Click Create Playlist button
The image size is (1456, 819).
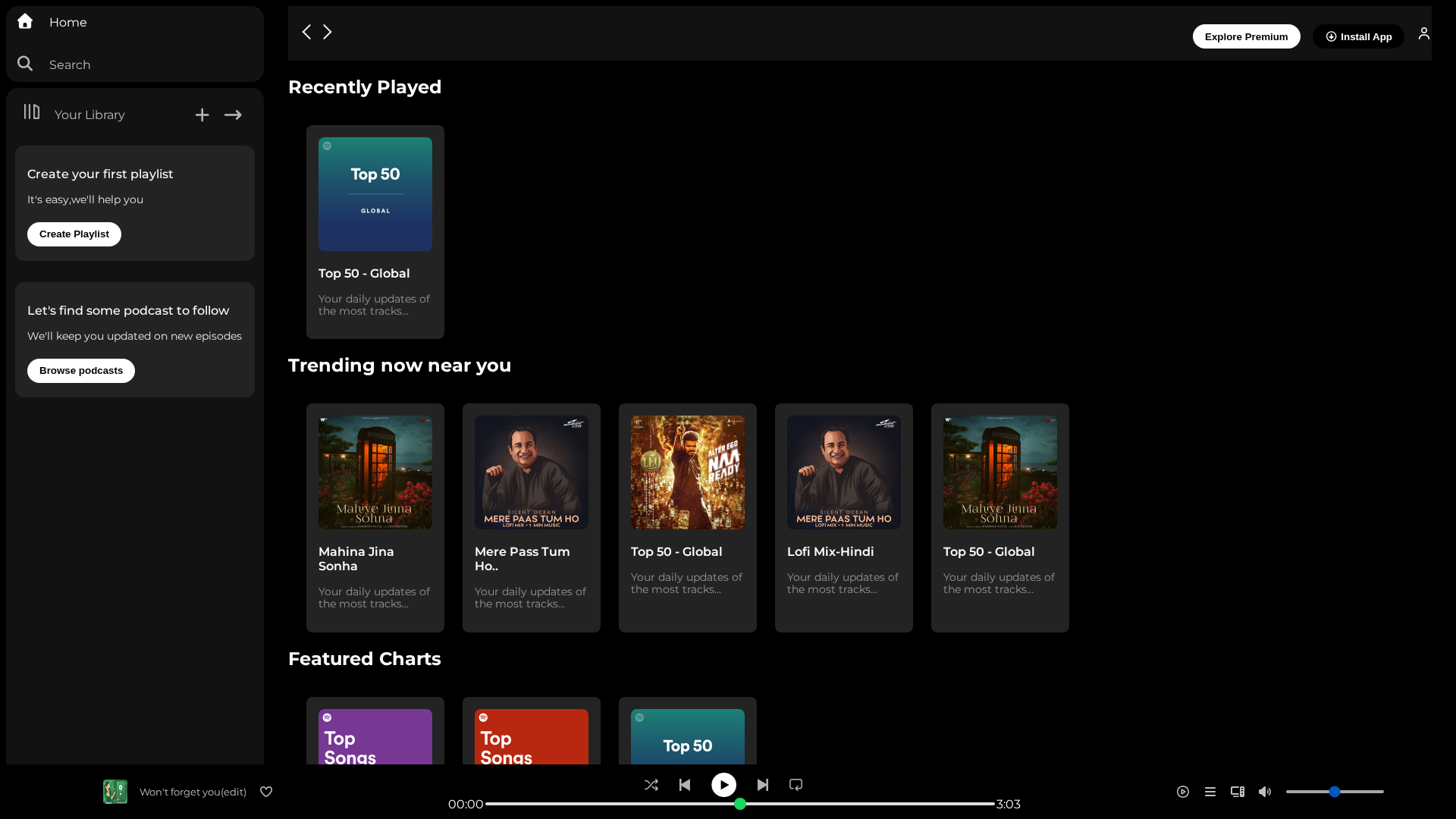click(x=74, y=234)
